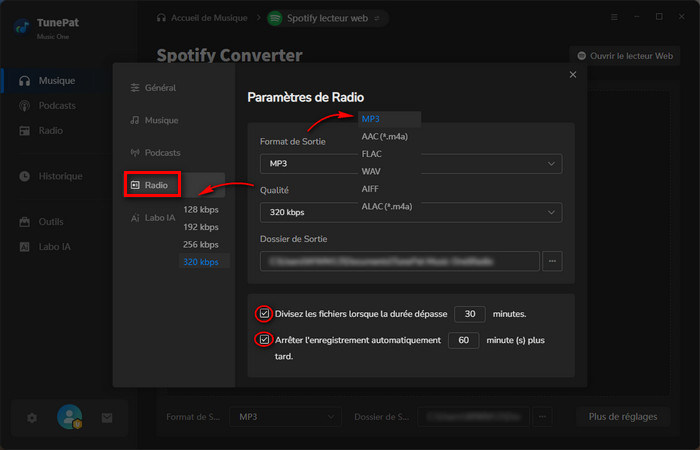Image resolution: width=700 pixels, height=450 pixels.
Task: Click the 30 minutes split duration field
Action: [x=470, y=314]
